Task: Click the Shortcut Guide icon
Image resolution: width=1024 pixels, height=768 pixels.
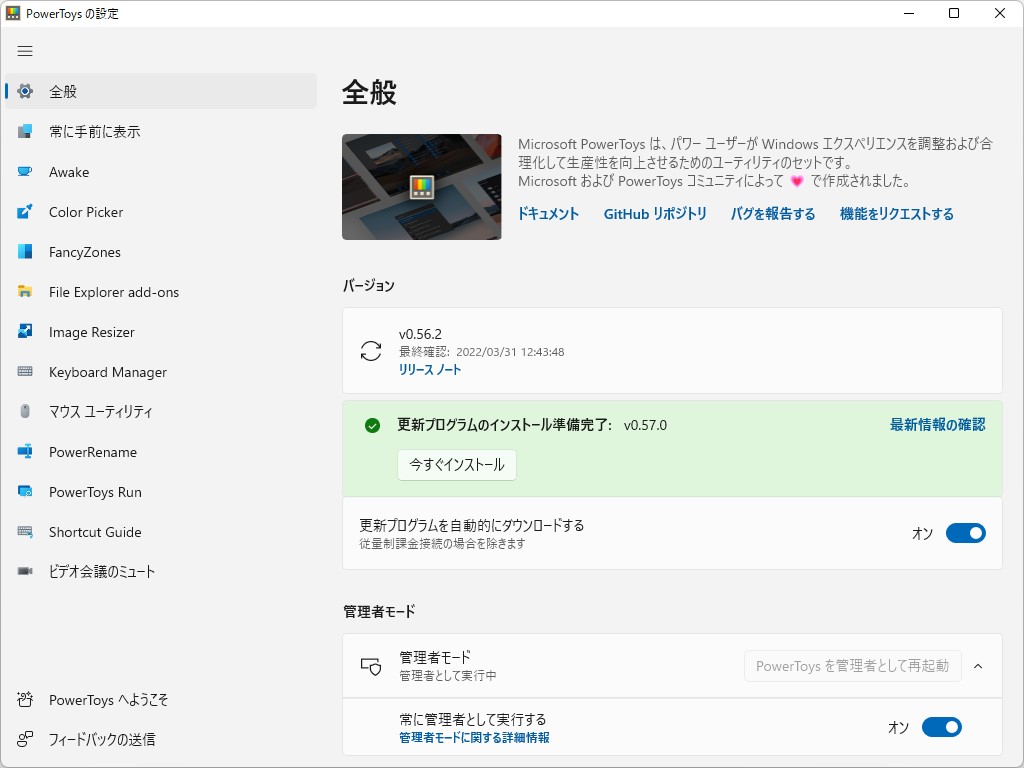Action: pyautogui.click(x=26, y=532)
